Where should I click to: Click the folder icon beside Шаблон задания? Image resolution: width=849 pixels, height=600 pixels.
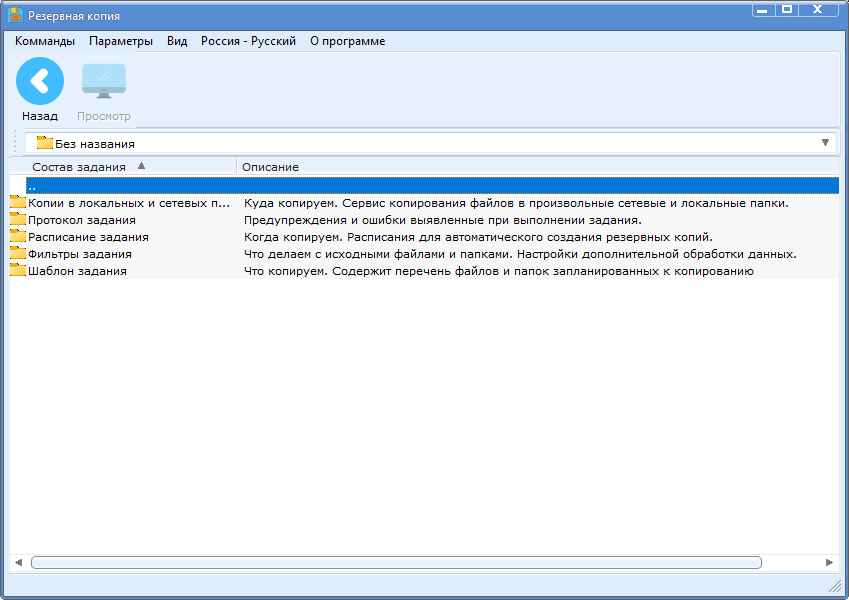click(x=18, y=271)
